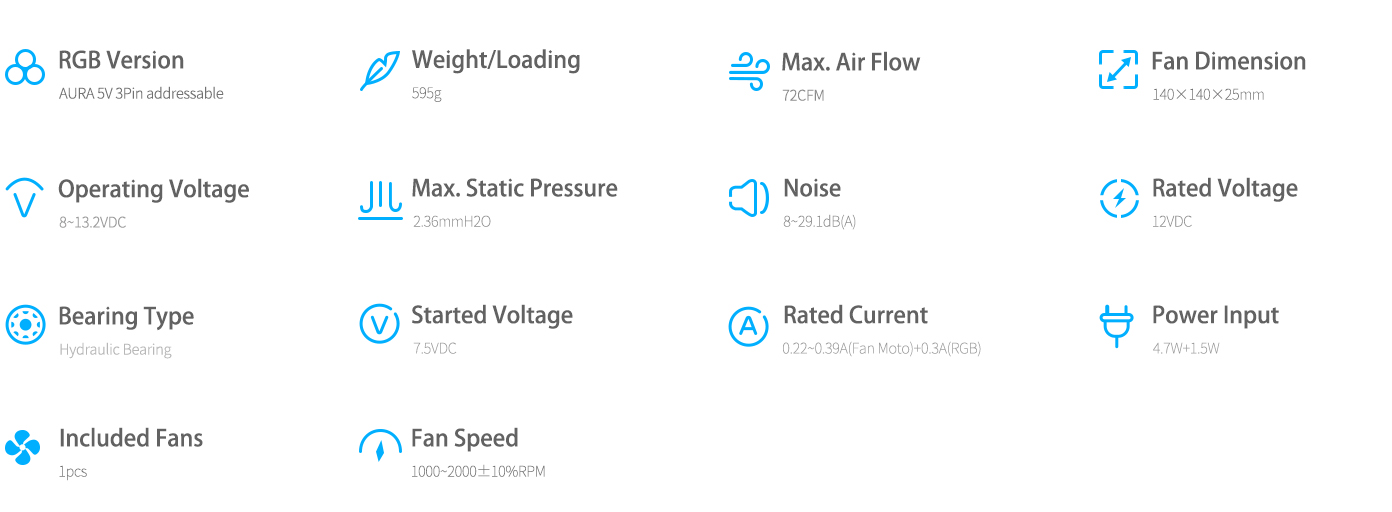Click the Max. Air Flow heading
The image size is (1392, 512).
[850, 62]
